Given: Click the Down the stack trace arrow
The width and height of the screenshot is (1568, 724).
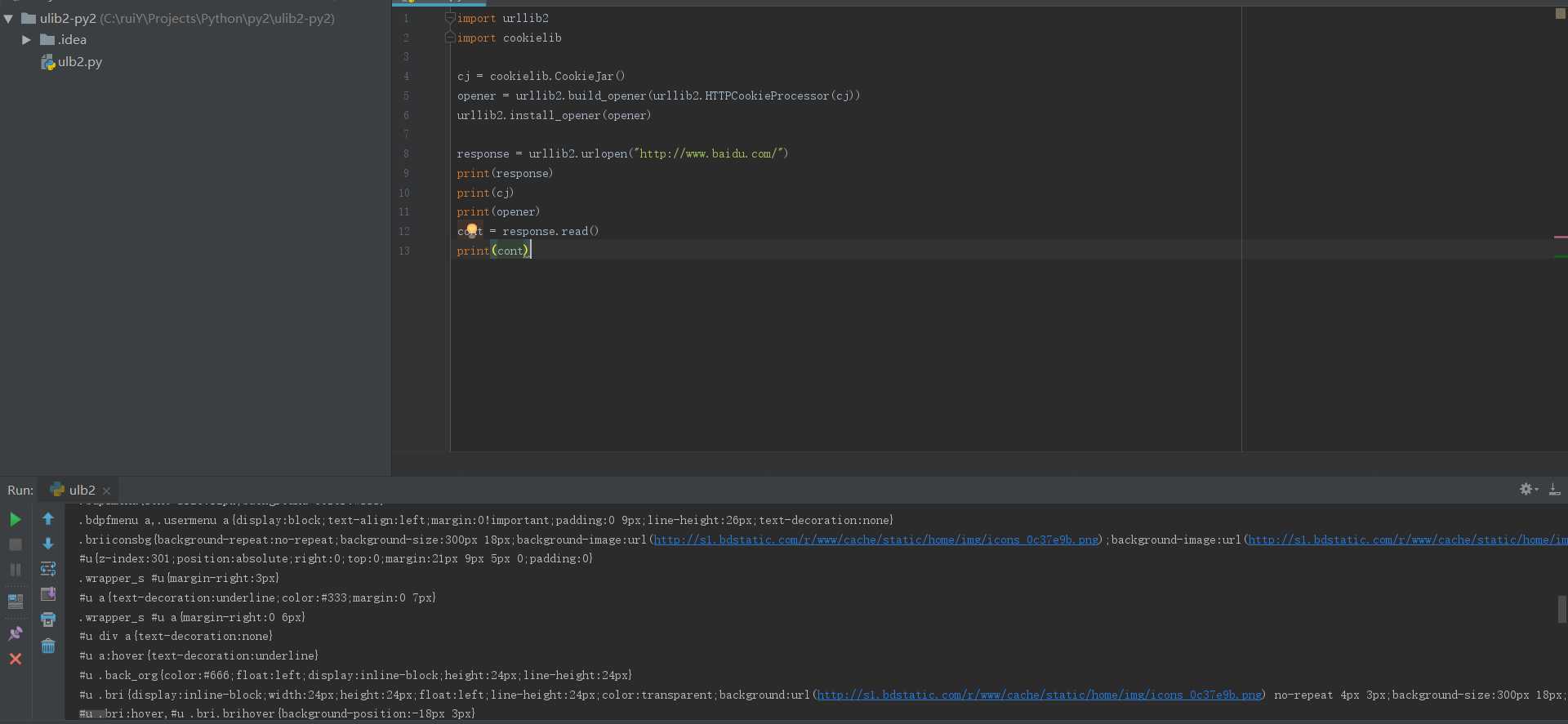Looking at the screenshot, I should [48, 544].
